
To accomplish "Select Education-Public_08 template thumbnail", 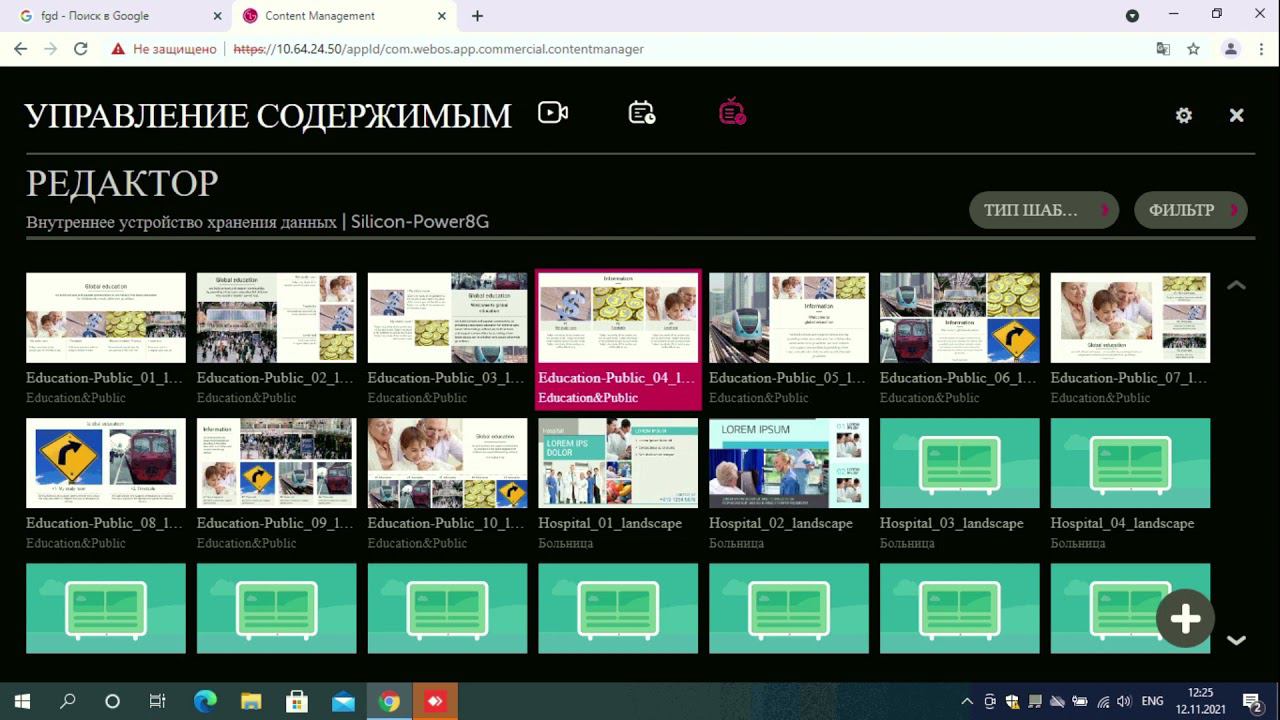I will pos(106,463).
